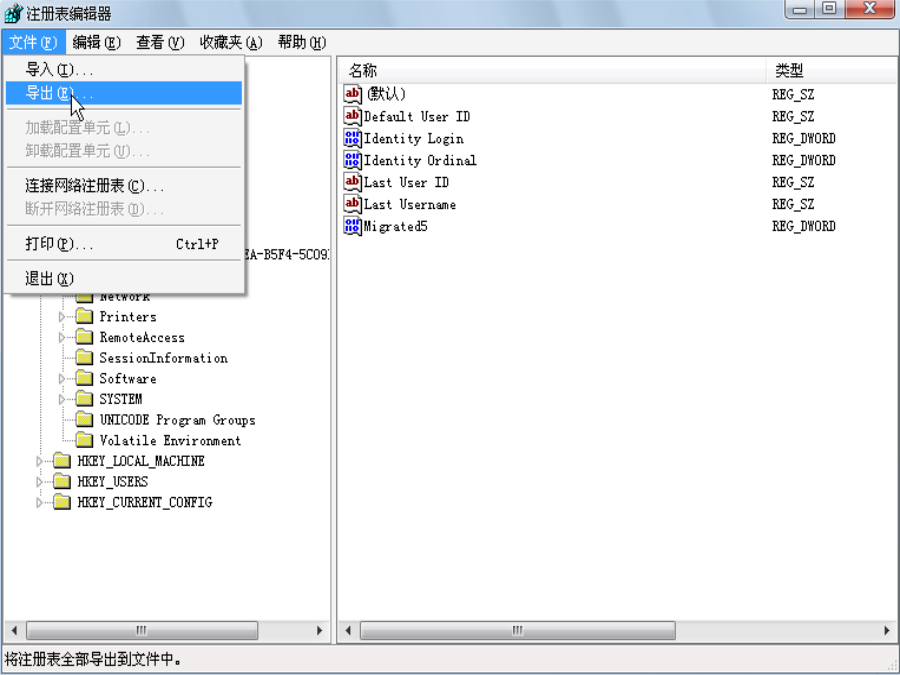The width and height of the screenshot is (900, 675).
Task: Click the binary icon beside Identity Ordinal
Action: click(x=352, y=160)
